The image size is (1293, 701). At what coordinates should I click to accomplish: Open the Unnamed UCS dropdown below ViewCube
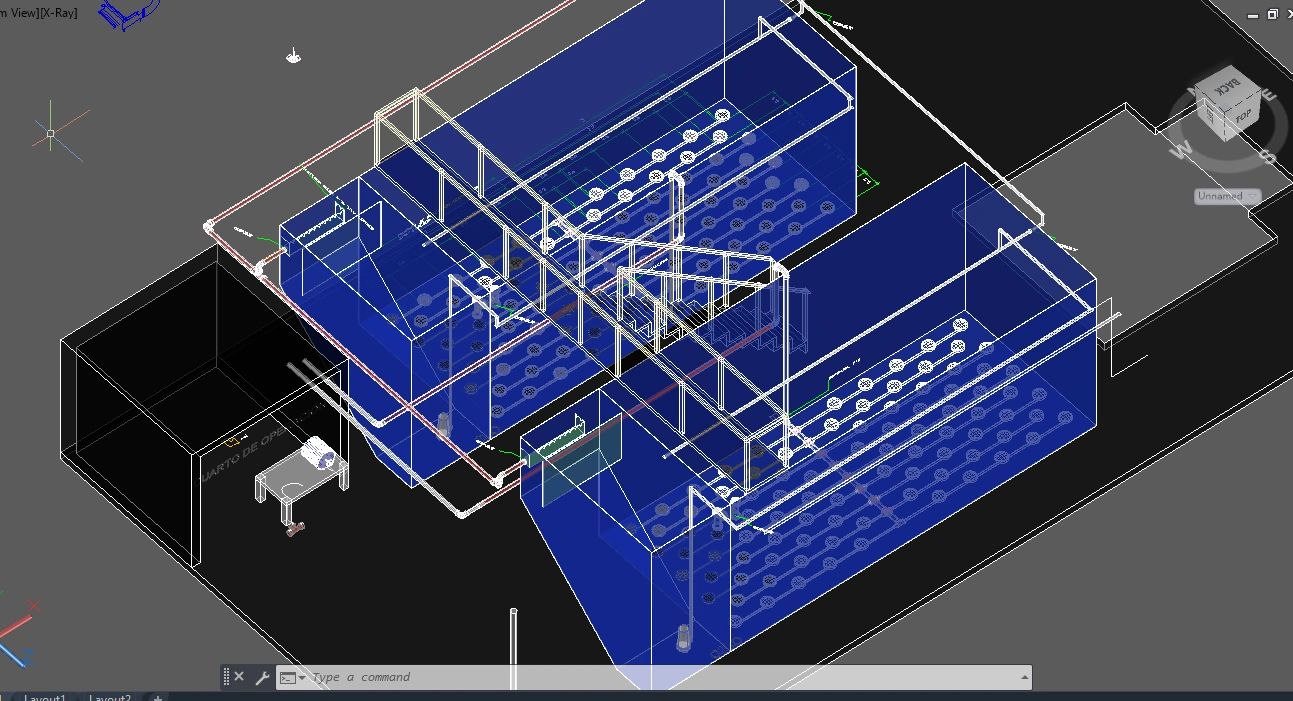pyautogui.click(x=1227, y=196)
